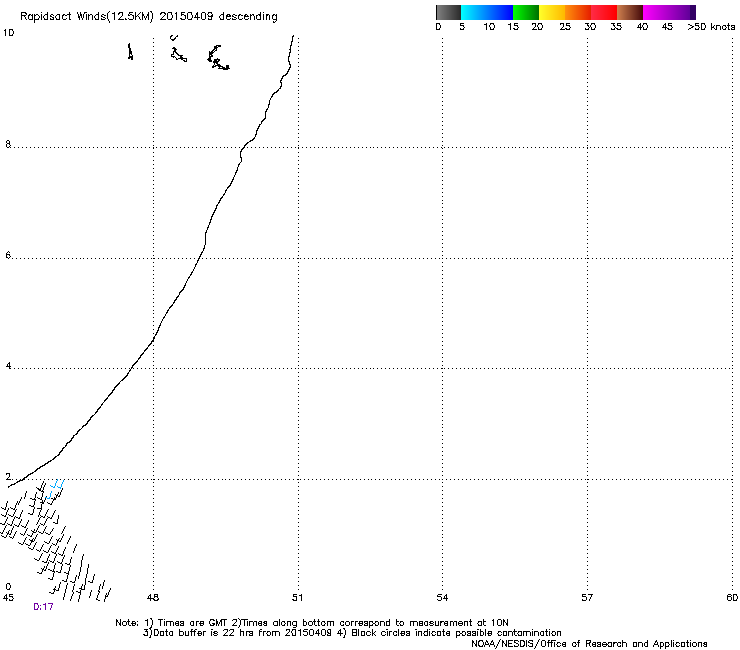This screenshot has height=650, width=740.
Task: Click the gray 0-5 knots color segment
Action: (x=448, y=12)
